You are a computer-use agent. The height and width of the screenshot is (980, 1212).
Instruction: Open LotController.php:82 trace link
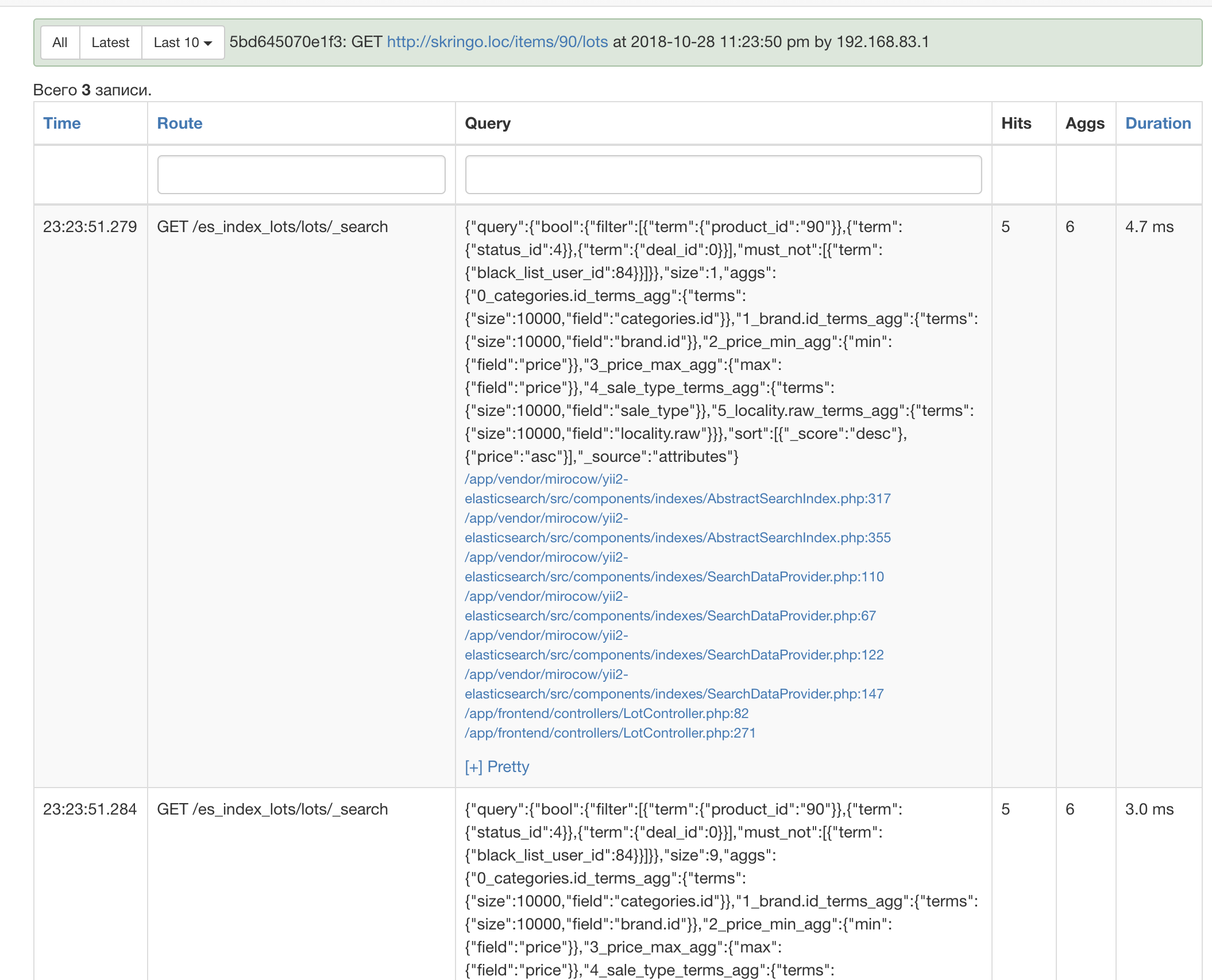606,713
